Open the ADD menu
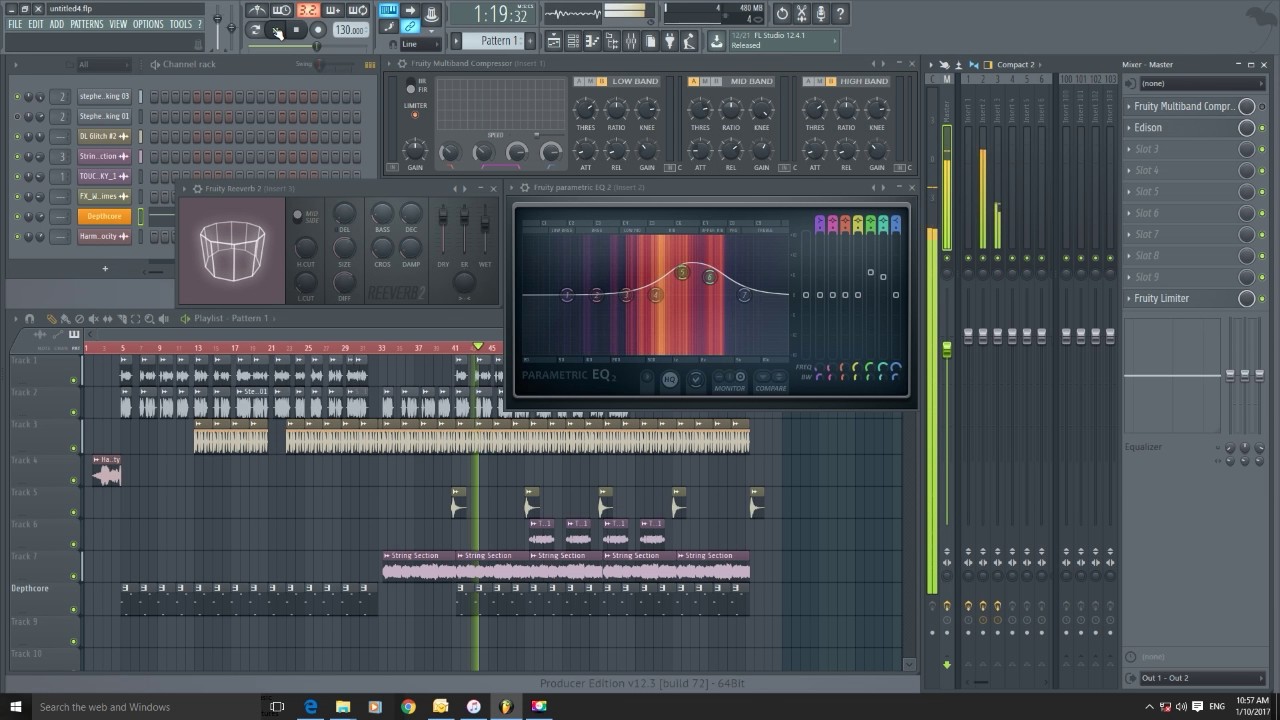This screenshot has height=720, width=1280. 57,24
